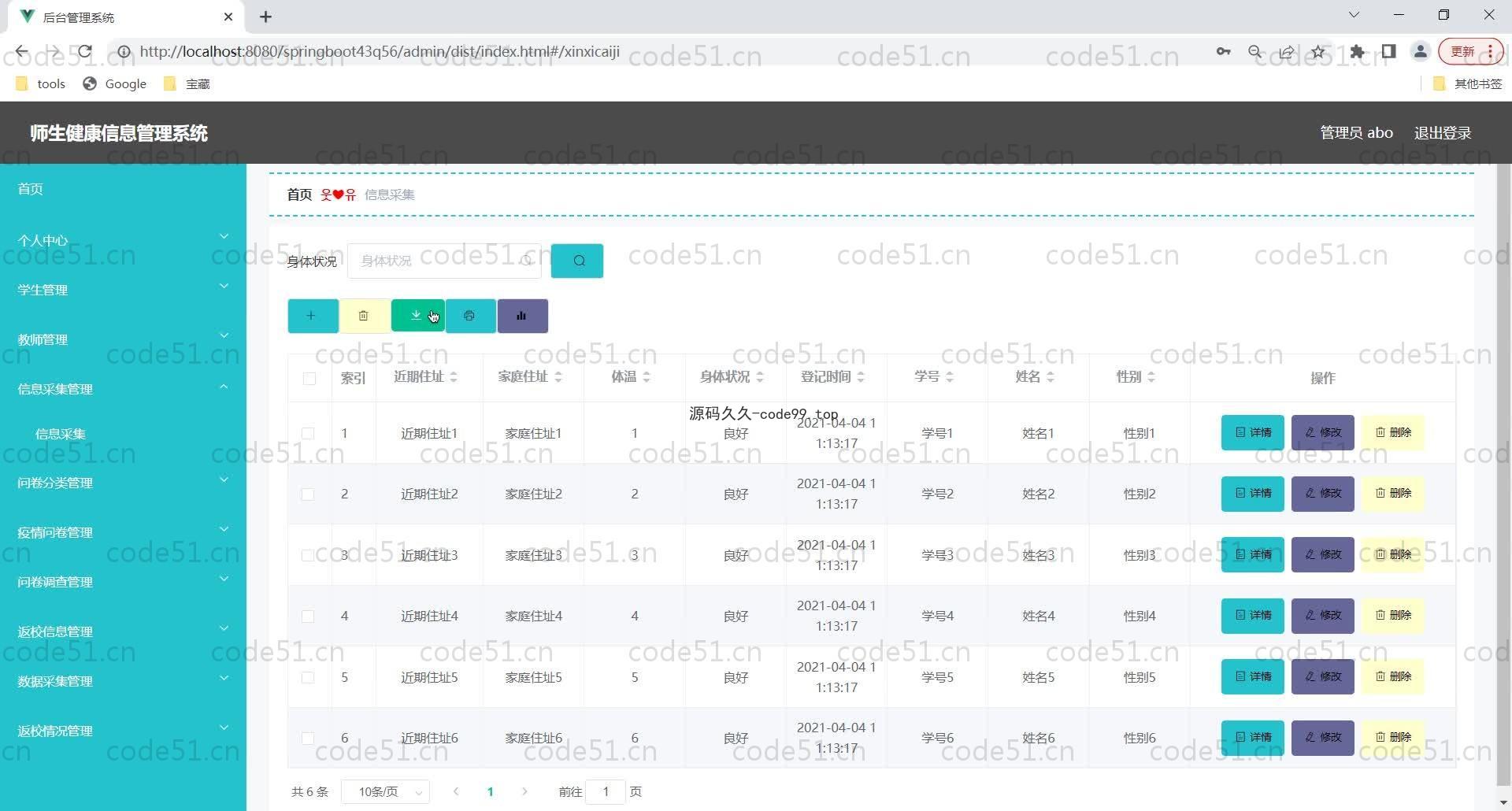The width and height of the screenshot is (1512, 811).
Task: Sort by 姓名 column arrows
Action: click(x=1050, y=377)
